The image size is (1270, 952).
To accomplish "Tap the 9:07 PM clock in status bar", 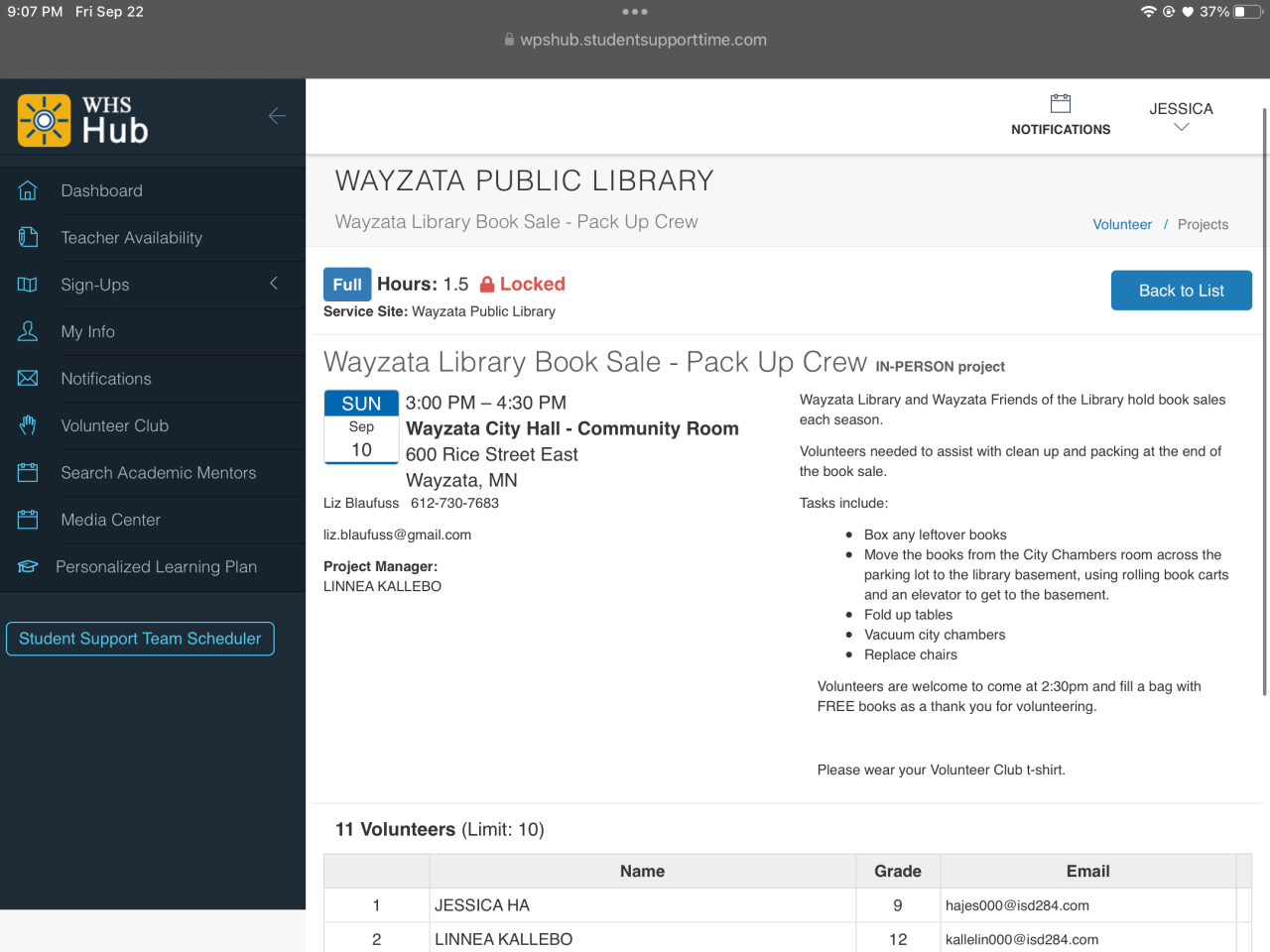I will click(35, 12).
